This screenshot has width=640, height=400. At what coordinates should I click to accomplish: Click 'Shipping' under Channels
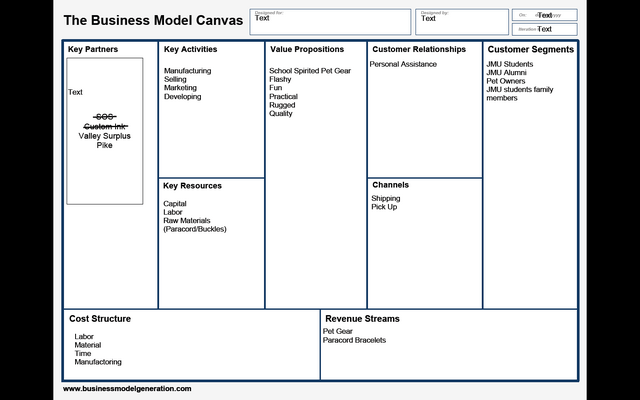386,198
